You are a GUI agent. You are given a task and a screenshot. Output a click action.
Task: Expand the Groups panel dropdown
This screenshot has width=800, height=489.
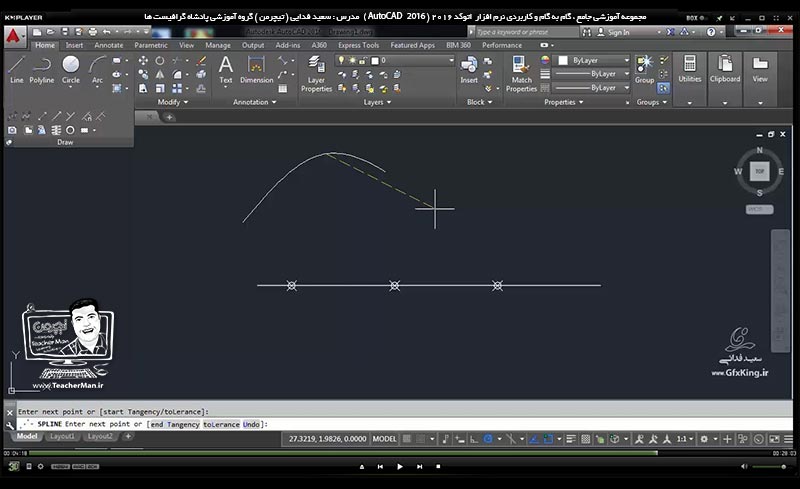[652, 102]
